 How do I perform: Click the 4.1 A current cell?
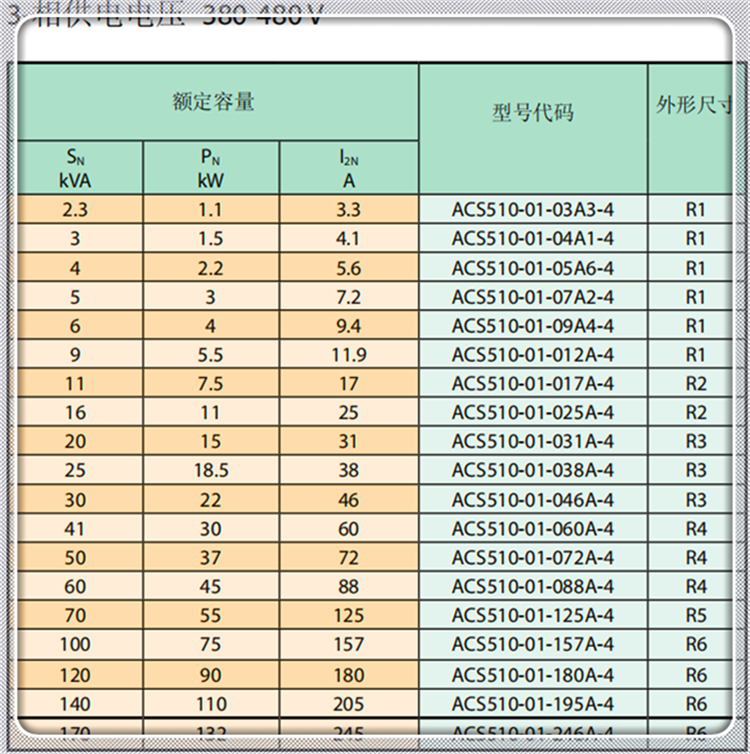click(x=349, y=239)
